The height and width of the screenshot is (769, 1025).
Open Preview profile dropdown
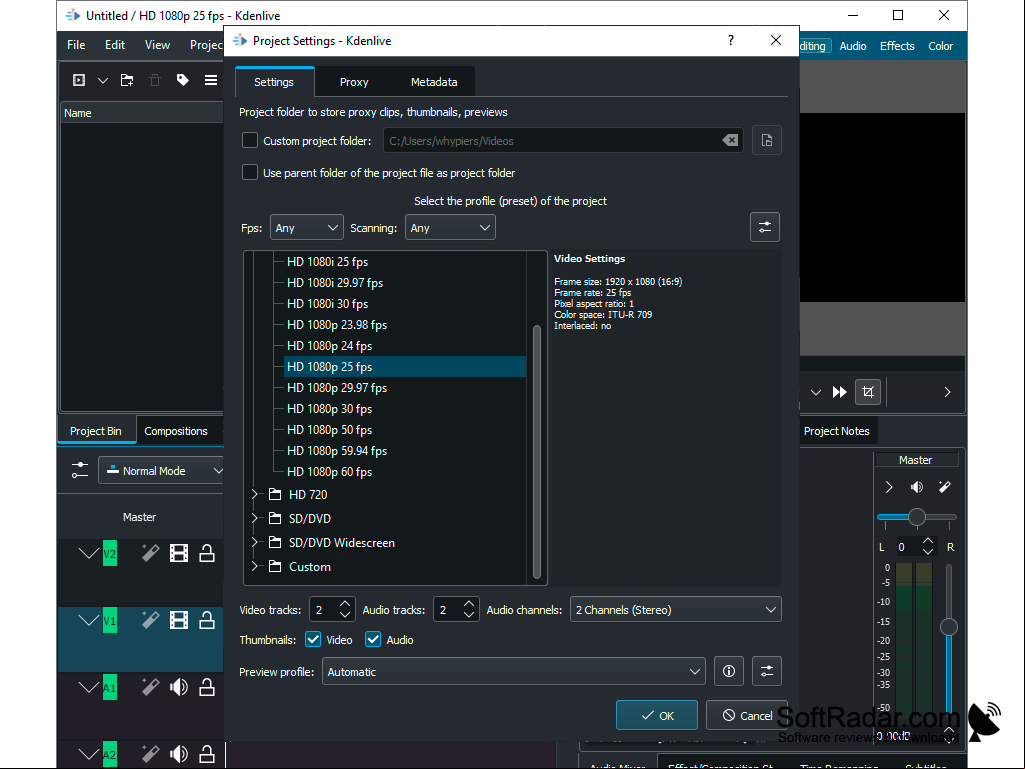pyautogui.click(x=514, y=672)
